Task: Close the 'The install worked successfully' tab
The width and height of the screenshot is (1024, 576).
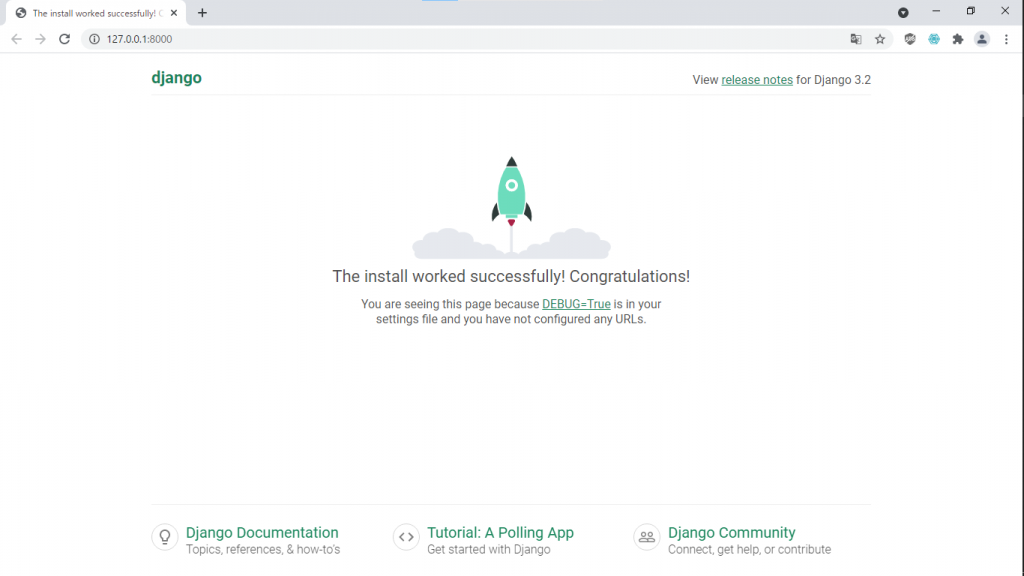Action: point(174,13)
